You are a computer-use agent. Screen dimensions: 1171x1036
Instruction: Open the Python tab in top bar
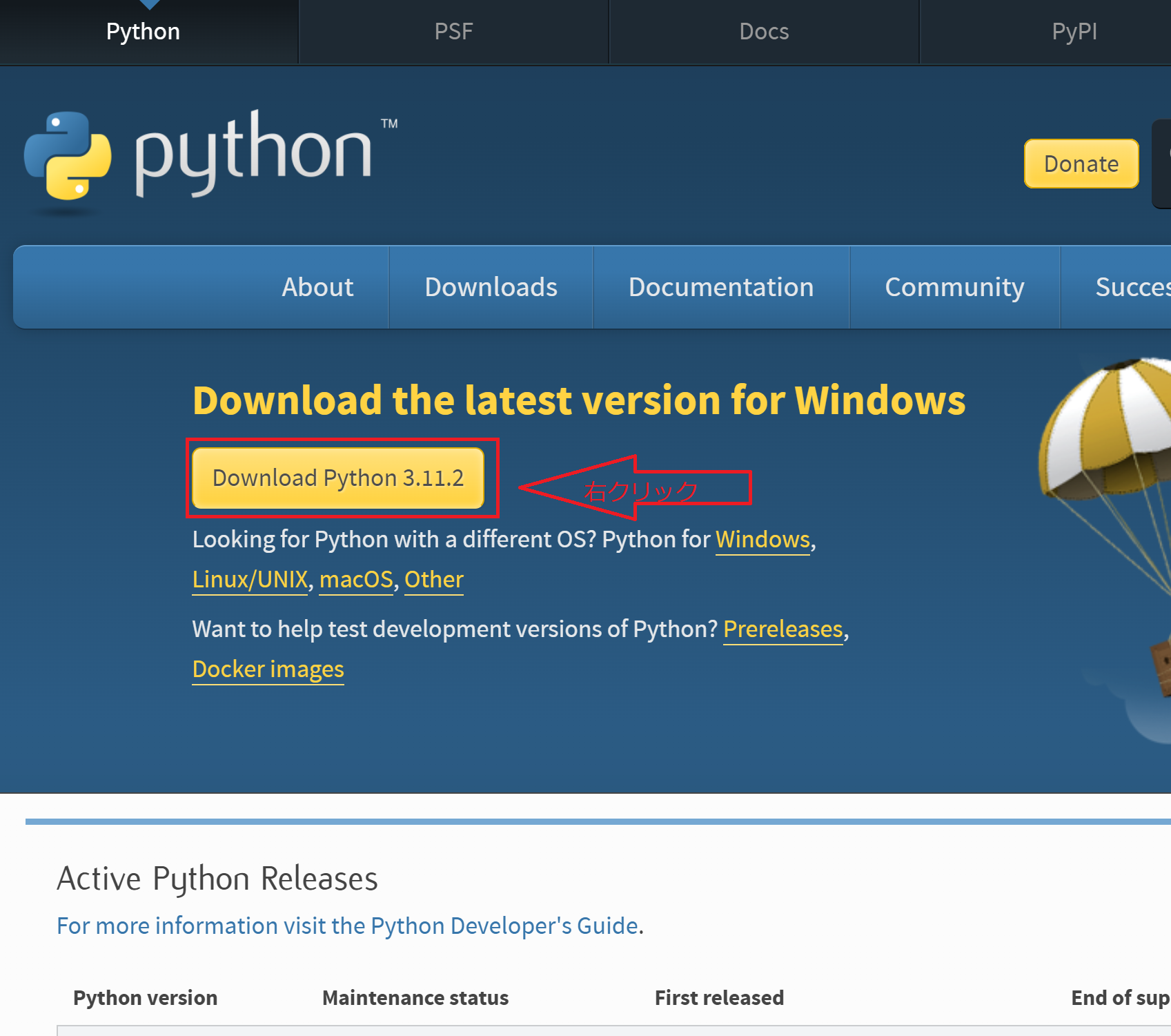pos(144,32)
